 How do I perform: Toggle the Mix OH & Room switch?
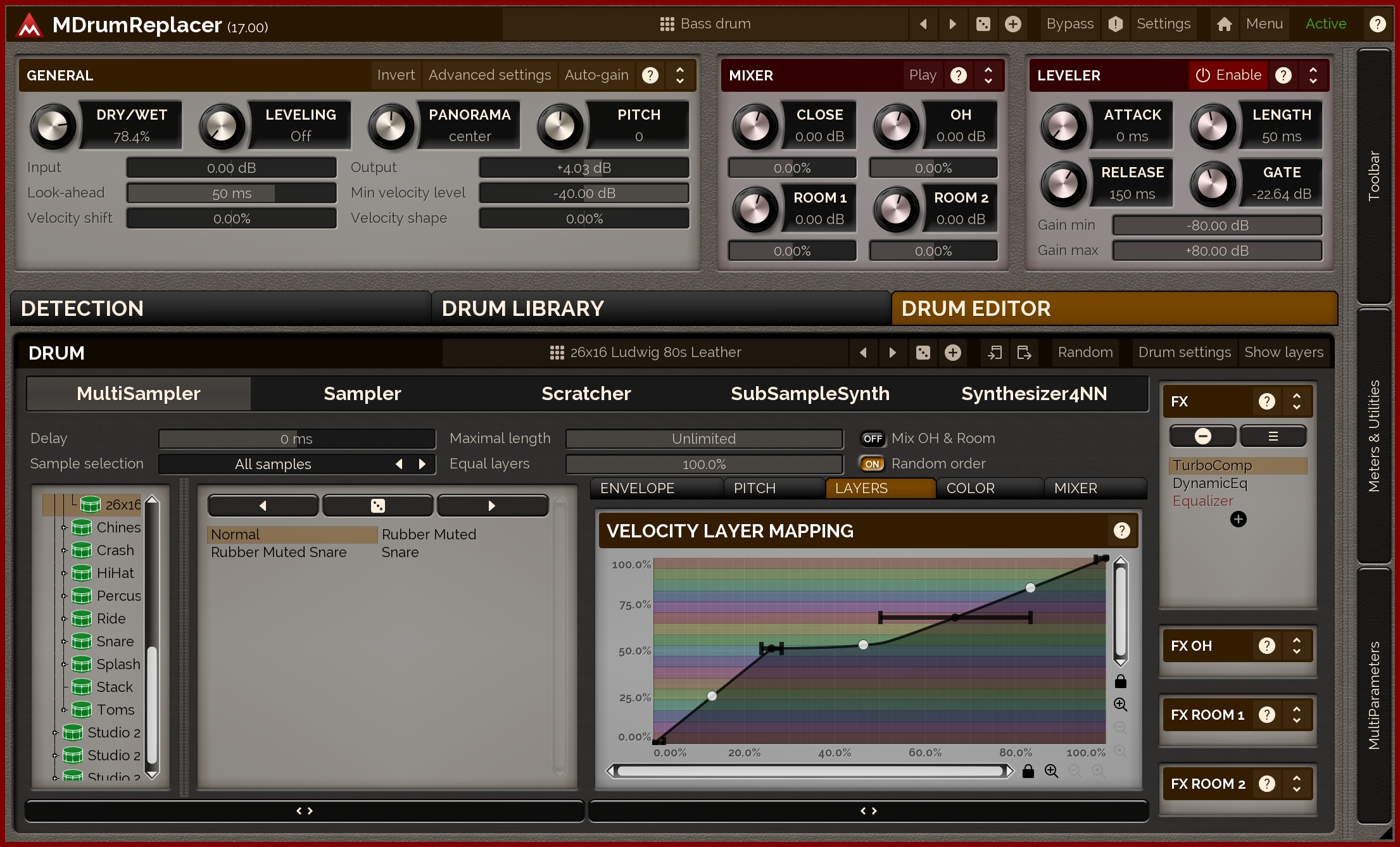[873, 439]
